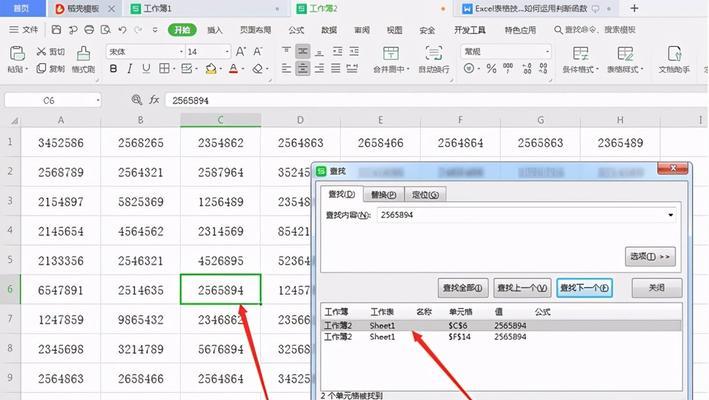Image resolution: width=709 pixels, height=400 pixels.
Task: Select the 格式刷 format painter brush
Action: (x=83, y=53)
